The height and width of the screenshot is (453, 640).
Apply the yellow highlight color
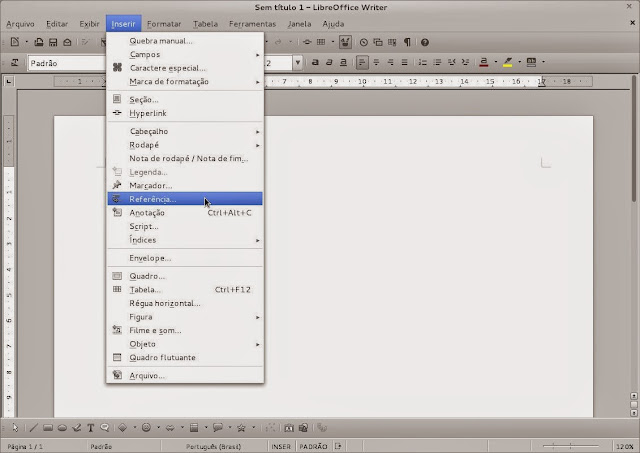[507, 62]
